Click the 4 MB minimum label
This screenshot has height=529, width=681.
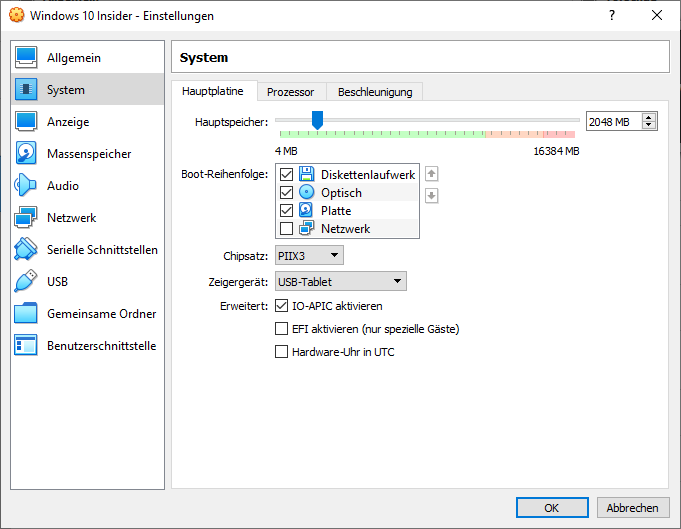(286, 151)
